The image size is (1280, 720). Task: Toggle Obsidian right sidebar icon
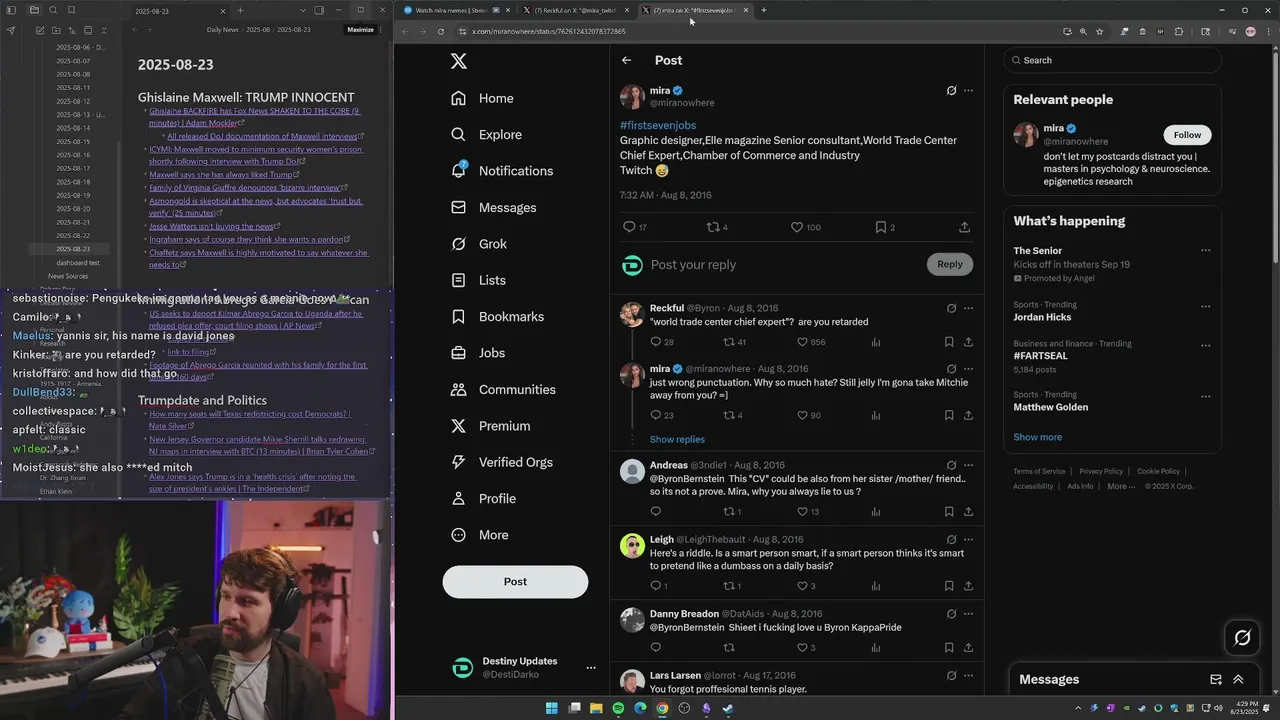point(319,10)
